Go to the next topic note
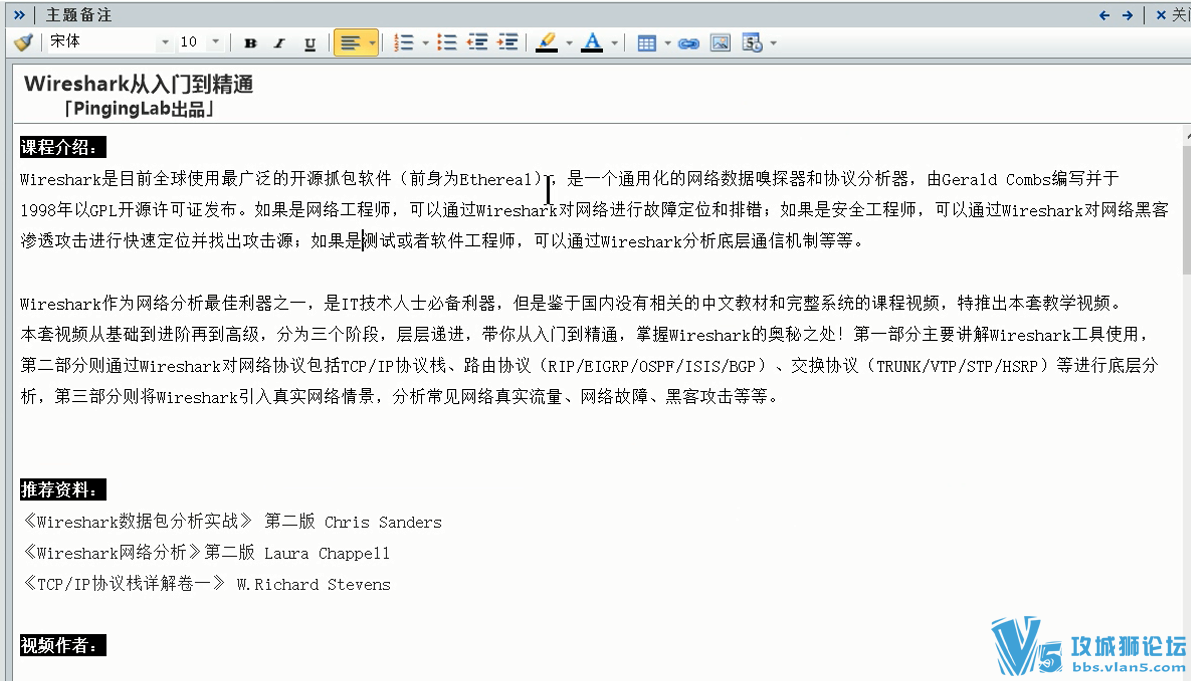Viewport: 1191px width, 681px height. coord(1128,15)
